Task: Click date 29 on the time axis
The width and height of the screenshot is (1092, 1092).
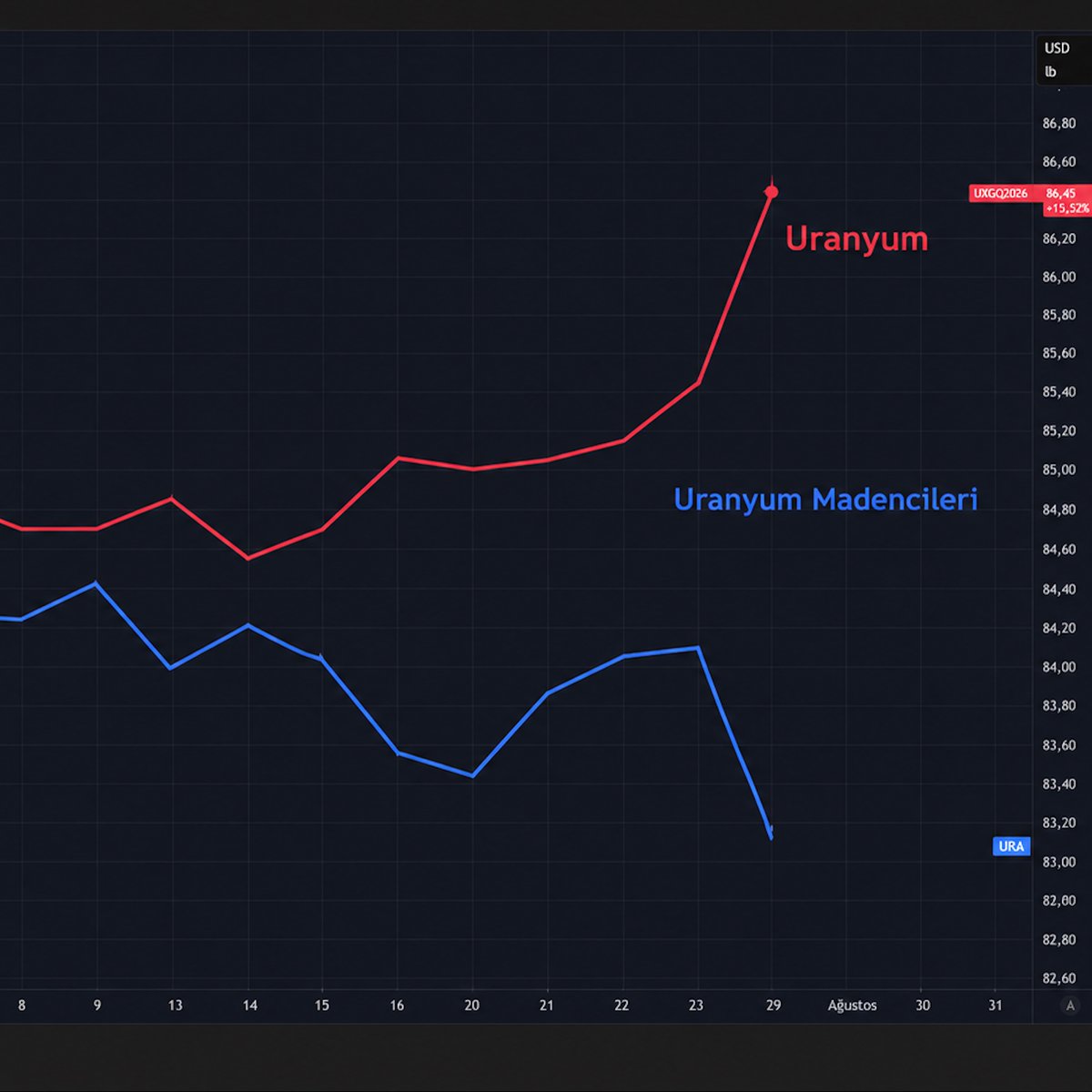Action: click(x=773, y=1006)
